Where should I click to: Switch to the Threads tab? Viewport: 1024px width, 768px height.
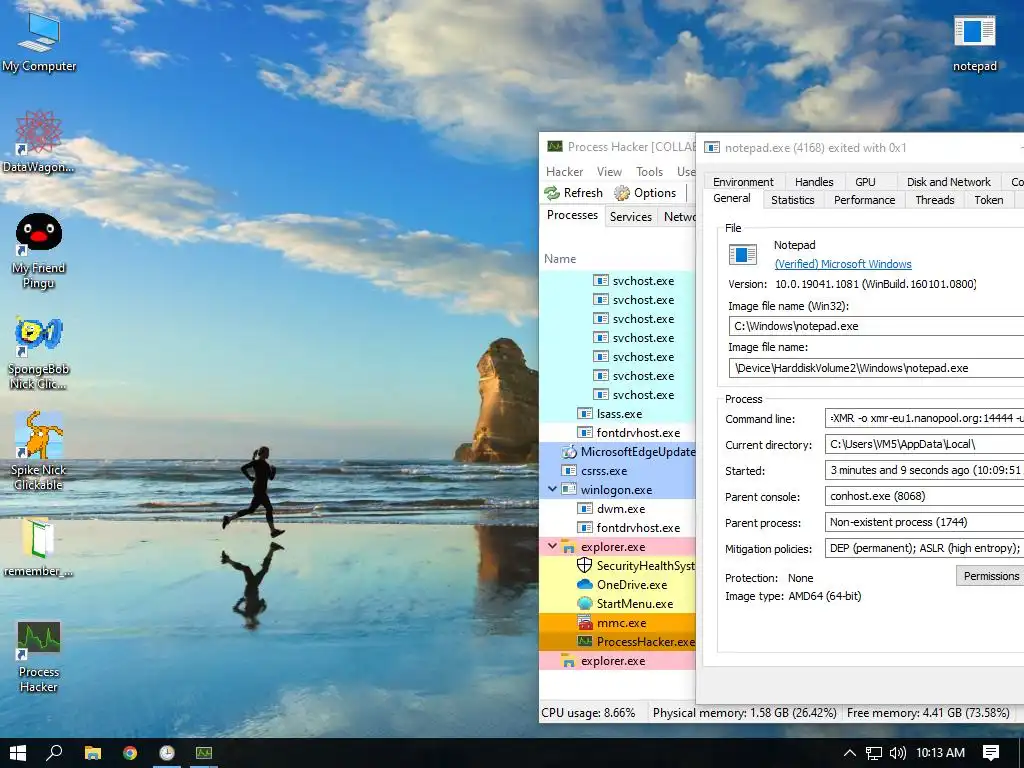point(935,200)
